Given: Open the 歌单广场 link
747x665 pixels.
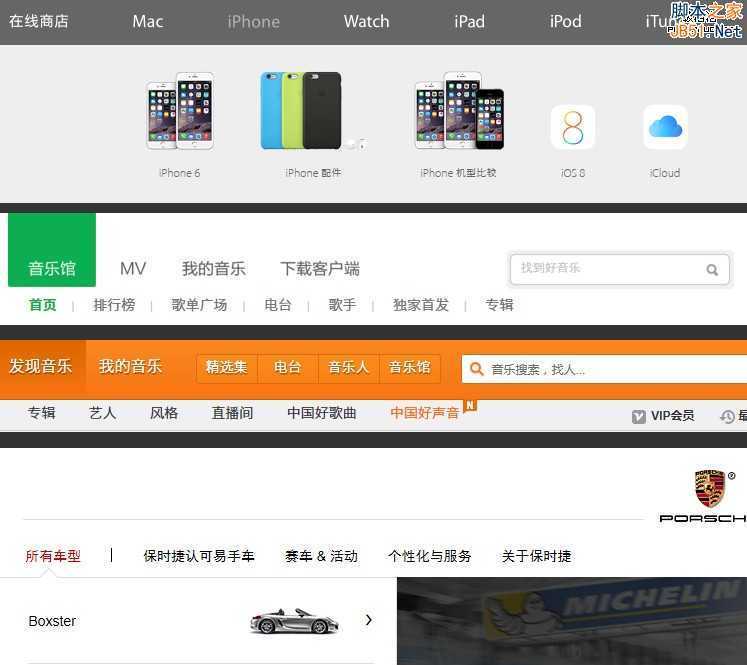Looking at the screenshot, I should coord(200,305).
